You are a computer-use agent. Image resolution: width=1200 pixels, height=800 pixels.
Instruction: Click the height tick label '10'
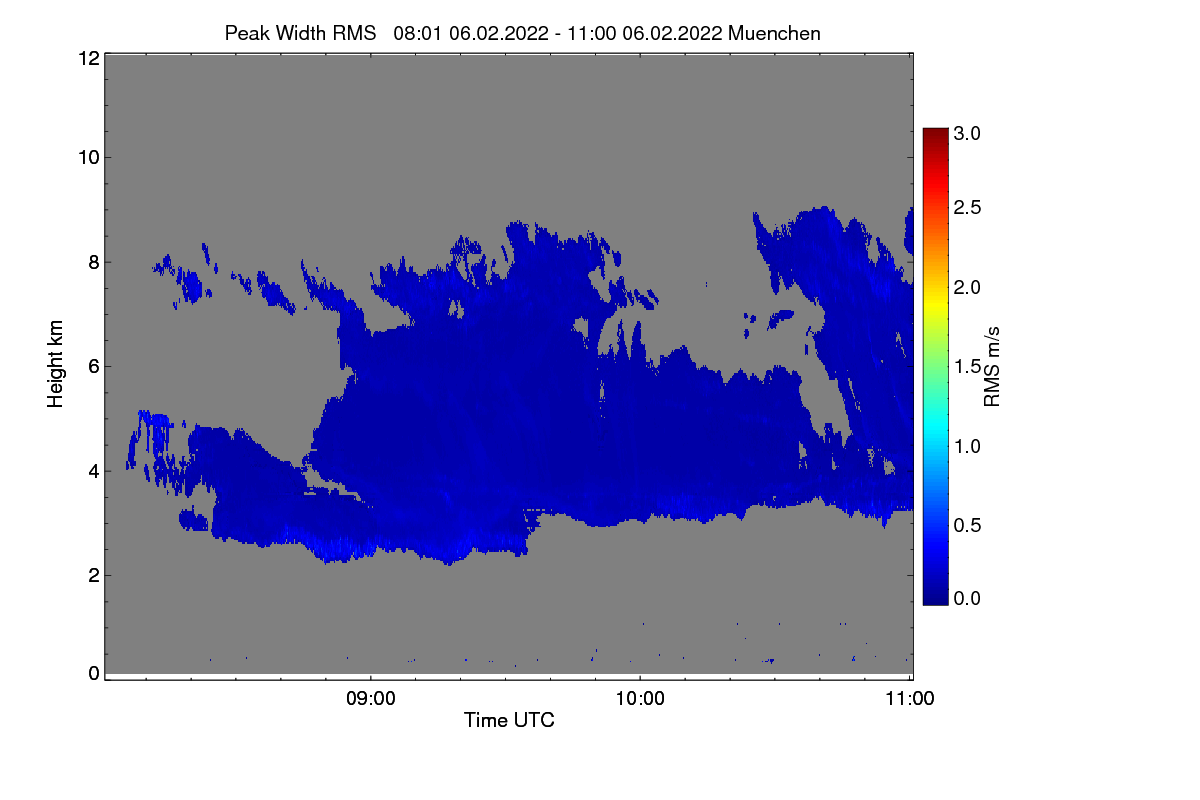(x=88, y=157)
